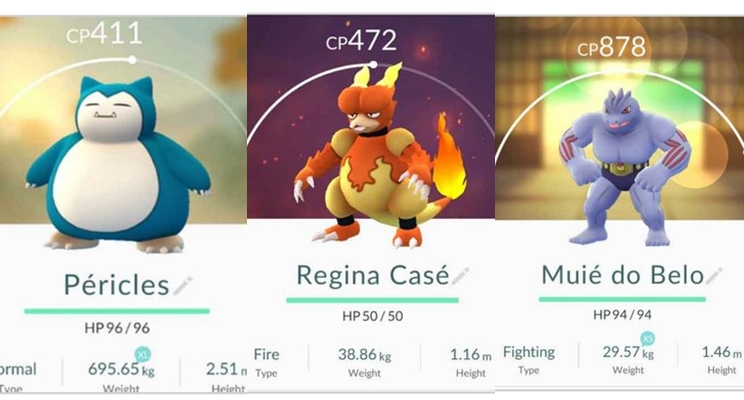
Task: Tap the Machoke Pokémon model
Action: (x=624, y=166)
